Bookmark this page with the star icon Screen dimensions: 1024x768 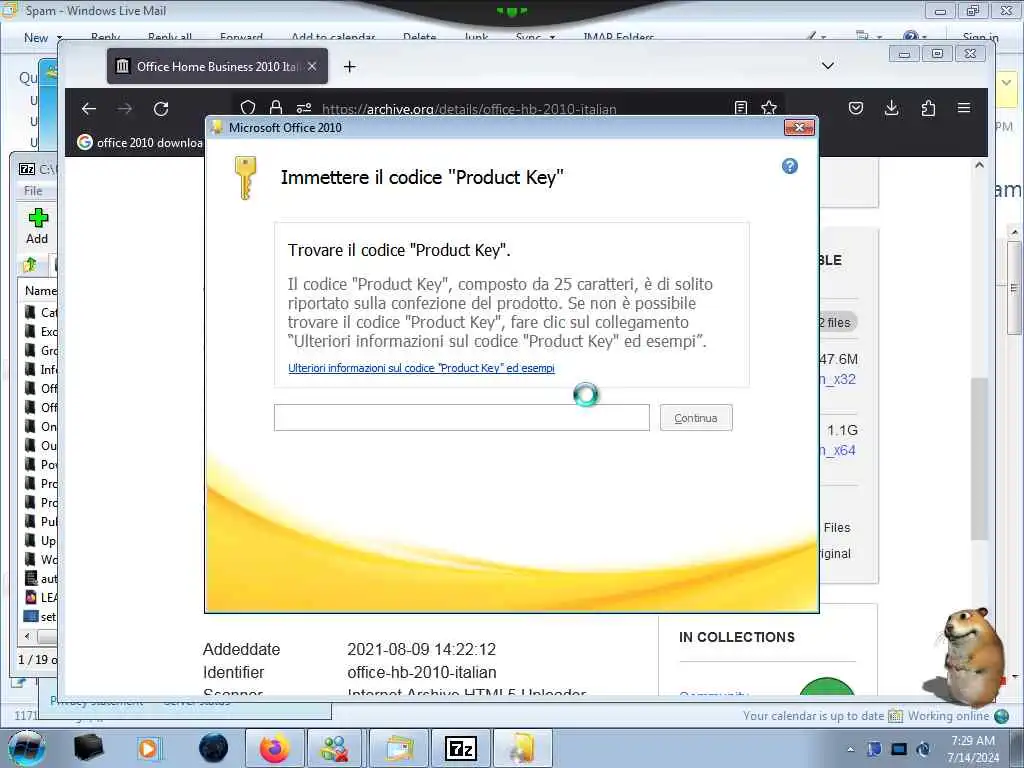[769, 108]
